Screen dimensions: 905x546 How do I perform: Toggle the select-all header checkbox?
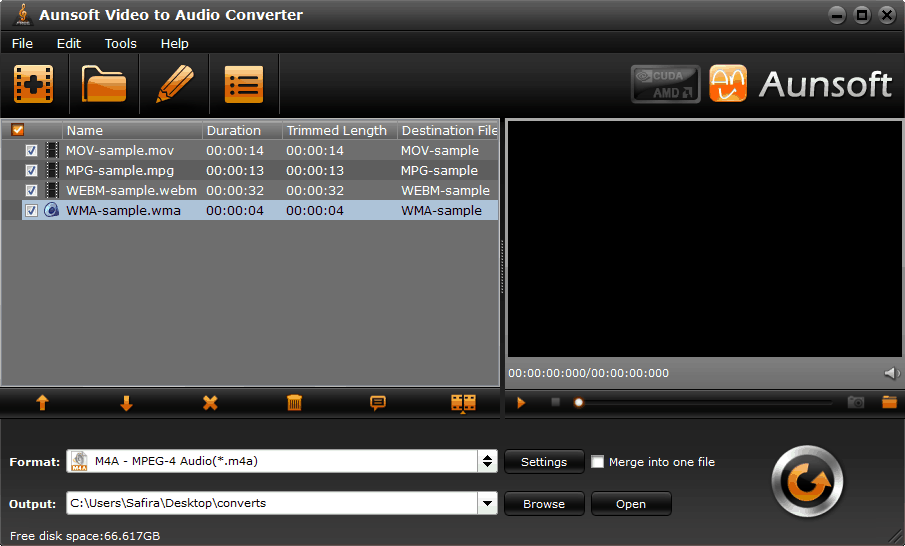click(18, 130)
